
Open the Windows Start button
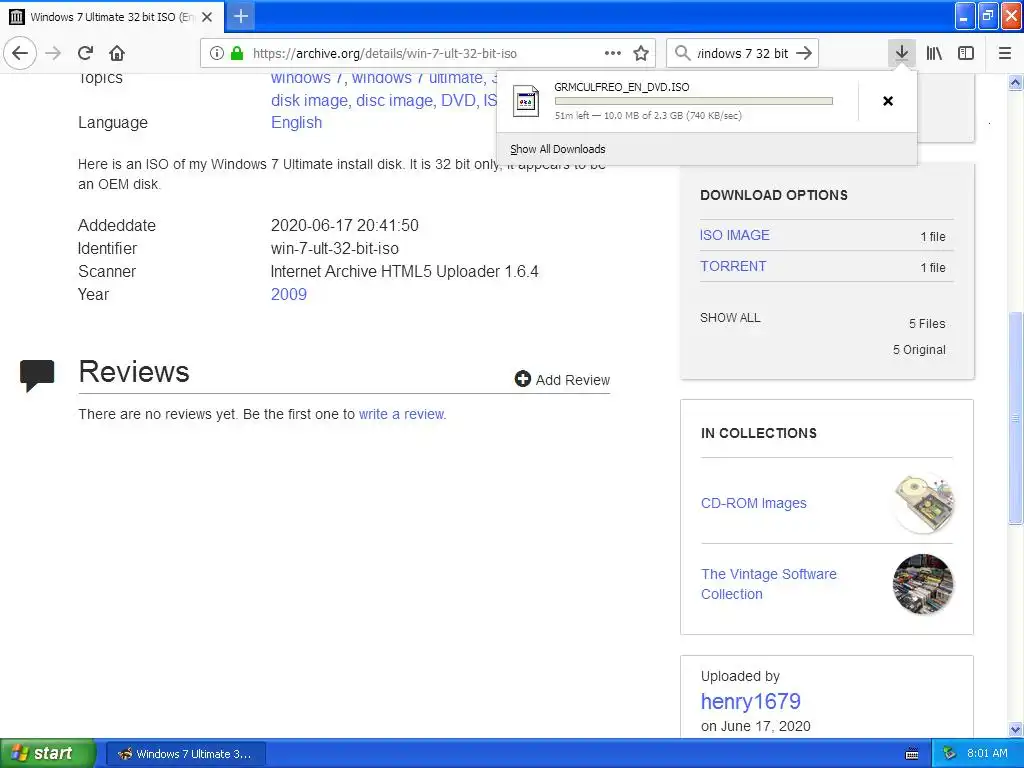click(x=48, y=753)
